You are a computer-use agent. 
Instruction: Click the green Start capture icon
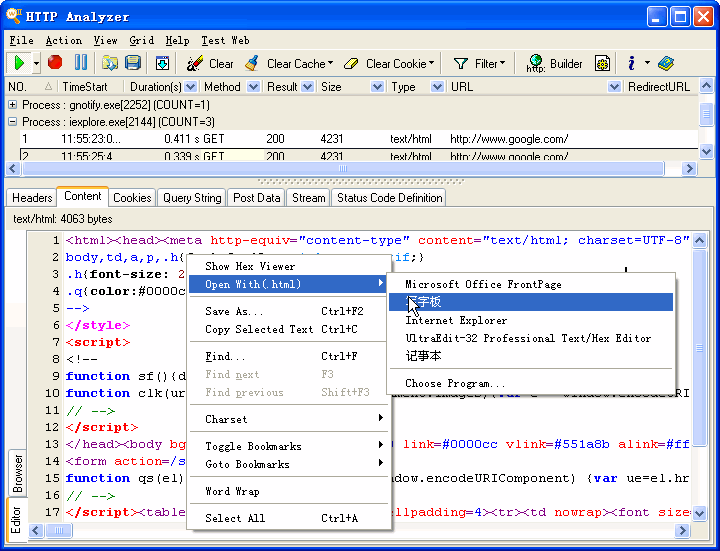(19, 63)
